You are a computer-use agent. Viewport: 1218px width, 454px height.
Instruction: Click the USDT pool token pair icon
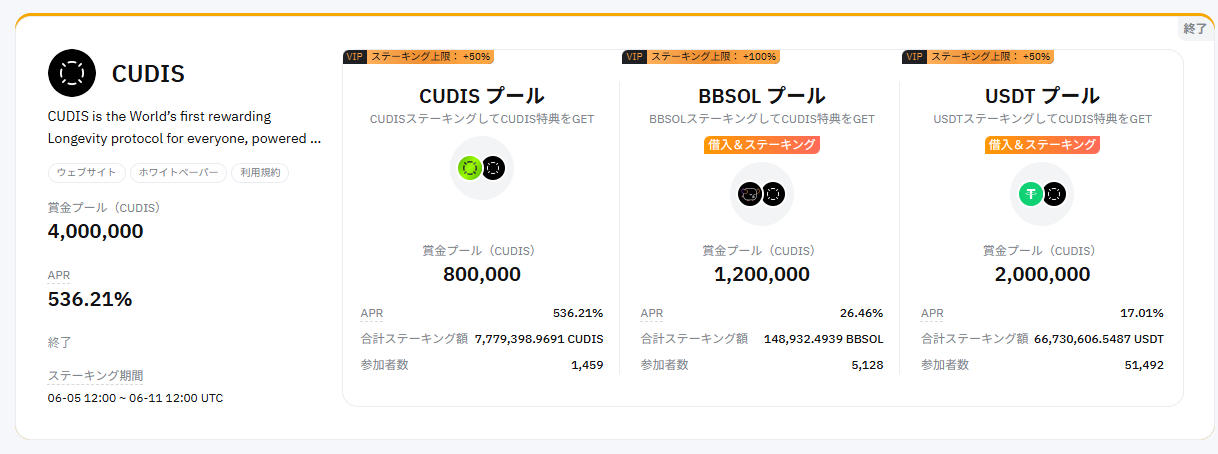pyautogui.click(x=1042, y=194)
